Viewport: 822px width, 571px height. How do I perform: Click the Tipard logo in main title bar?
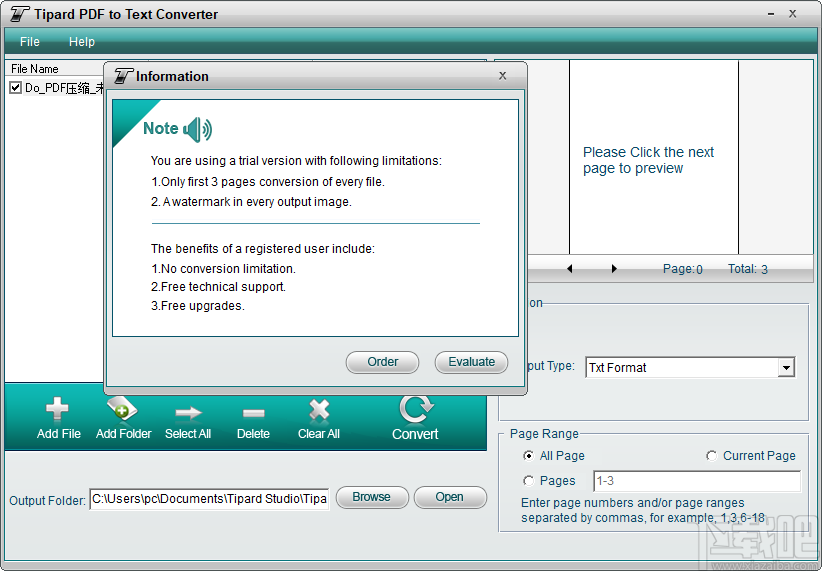[19, 14]
